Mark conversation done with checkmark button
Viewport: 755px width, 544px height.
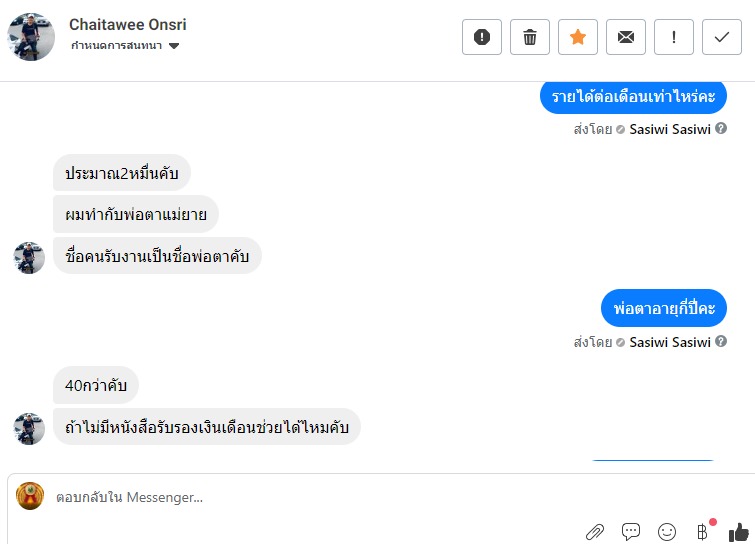coord(722,37)
